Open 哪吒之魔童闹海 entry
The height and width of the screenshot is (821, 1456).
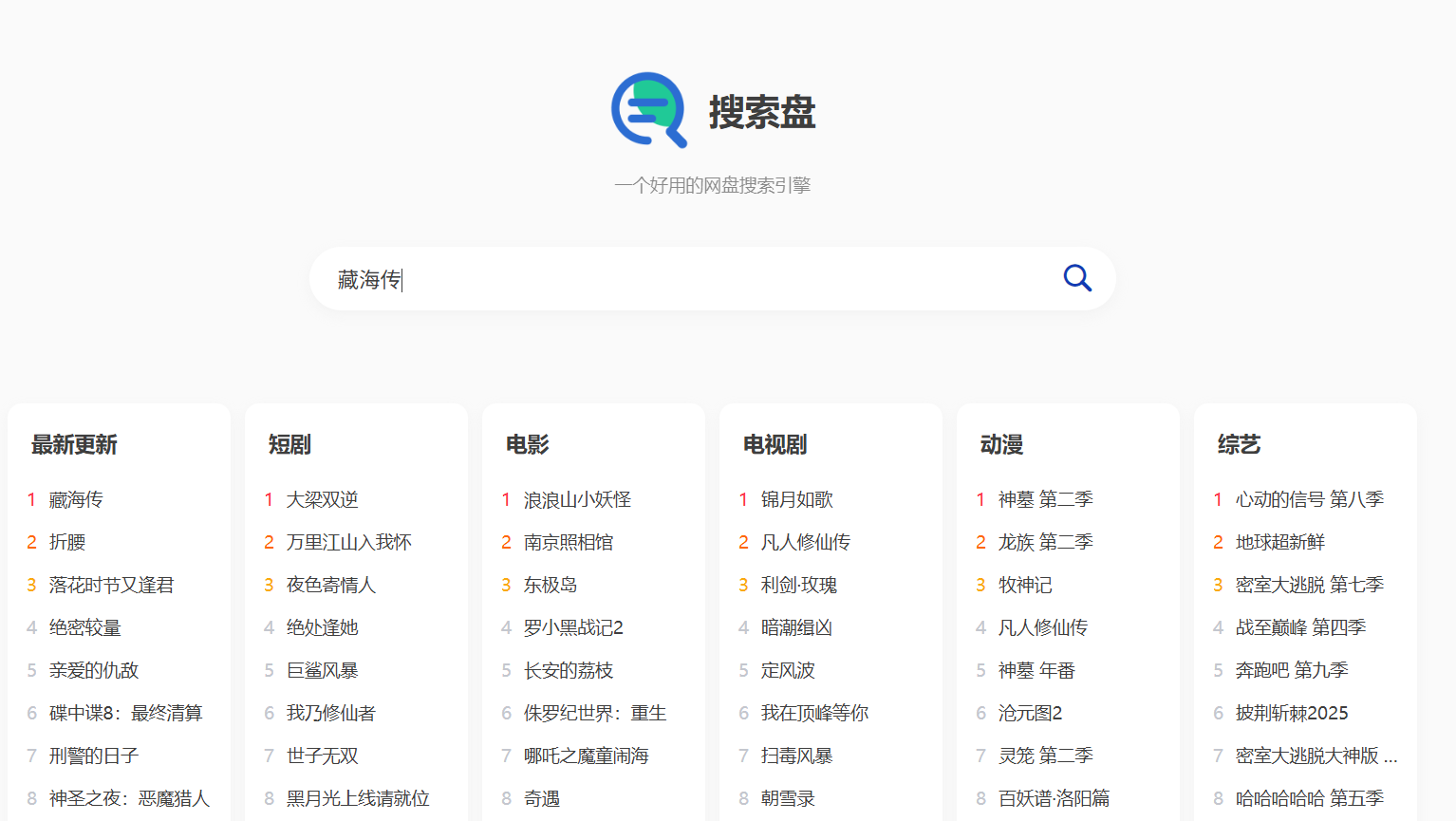(x=587, y=756)
